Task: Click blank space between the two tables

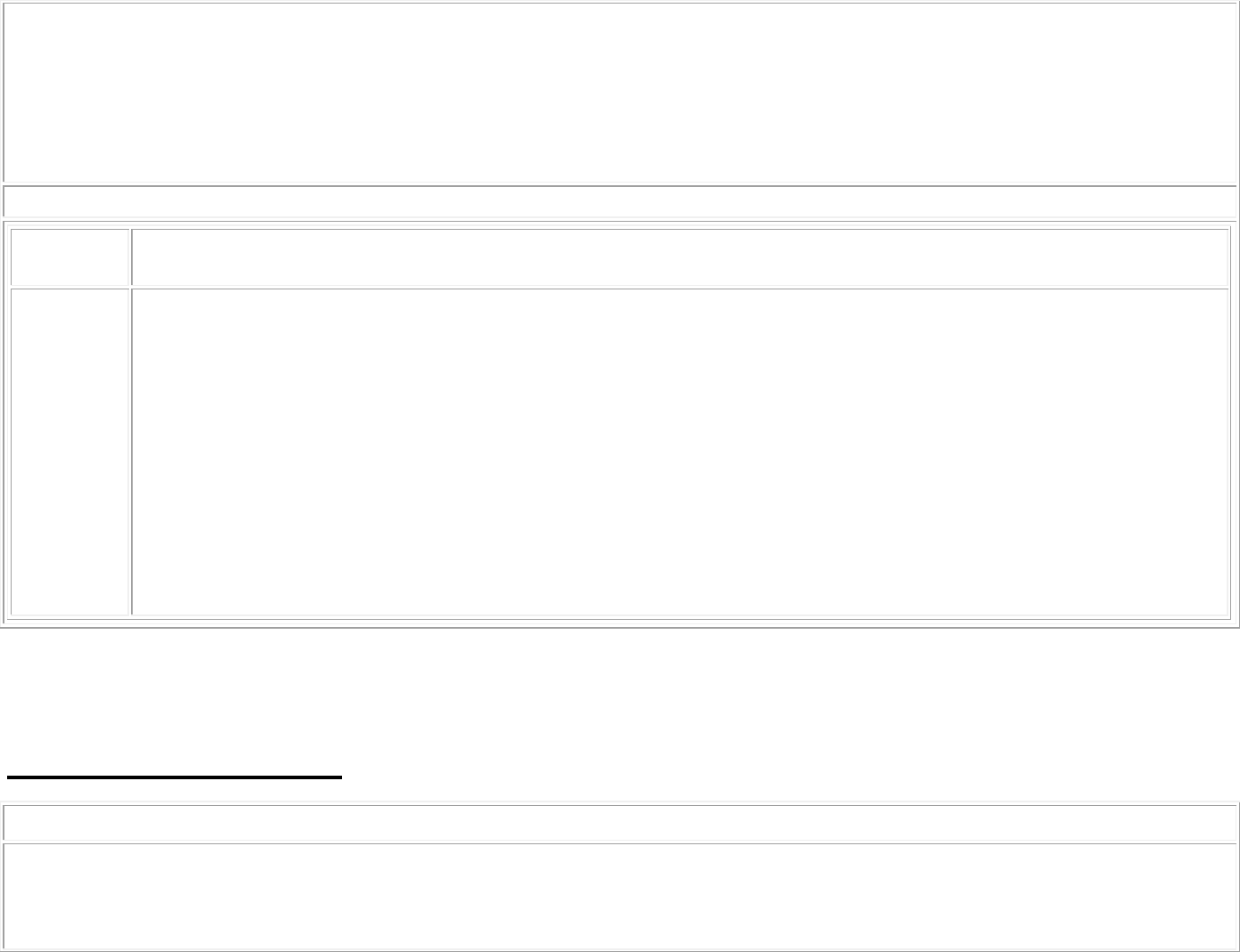Action: (x=619, y=695)
